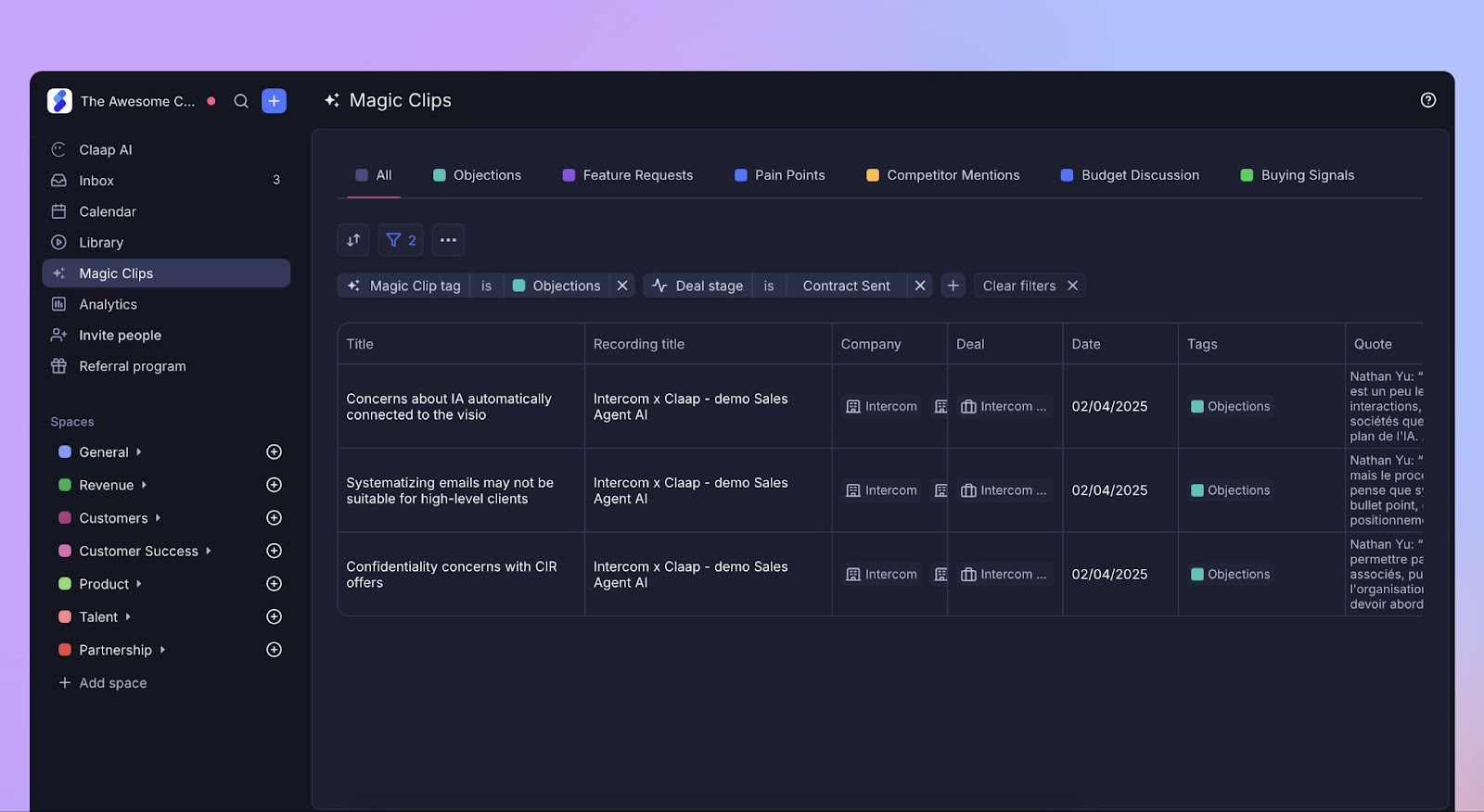The width and height of the screenshot is (1484, 812).
Task: Click Objections tag in Confidentiality row
Action: 1230,575
